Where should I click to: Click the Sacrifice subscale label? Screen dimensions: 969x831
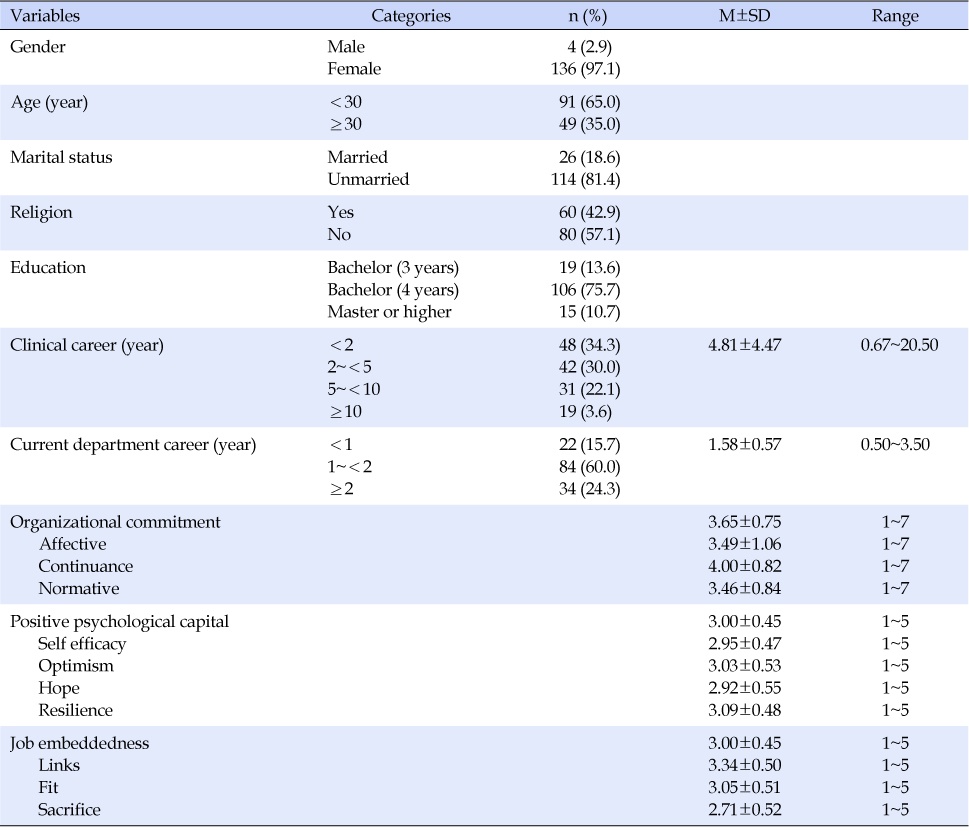click(x=69, y=809)
